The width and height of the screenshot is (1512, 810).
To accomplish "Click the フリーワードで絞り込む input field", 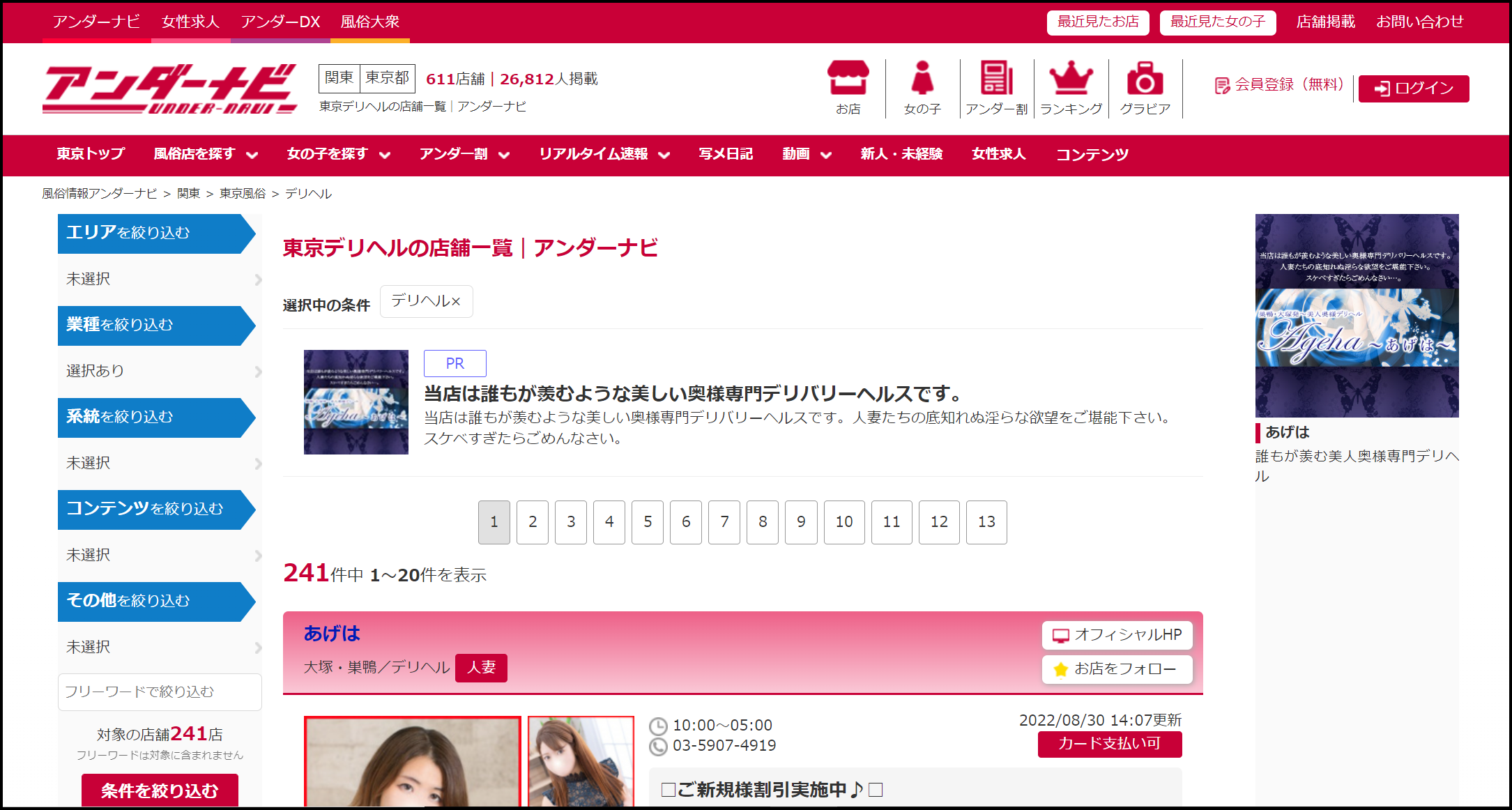I will click(160, 691).
